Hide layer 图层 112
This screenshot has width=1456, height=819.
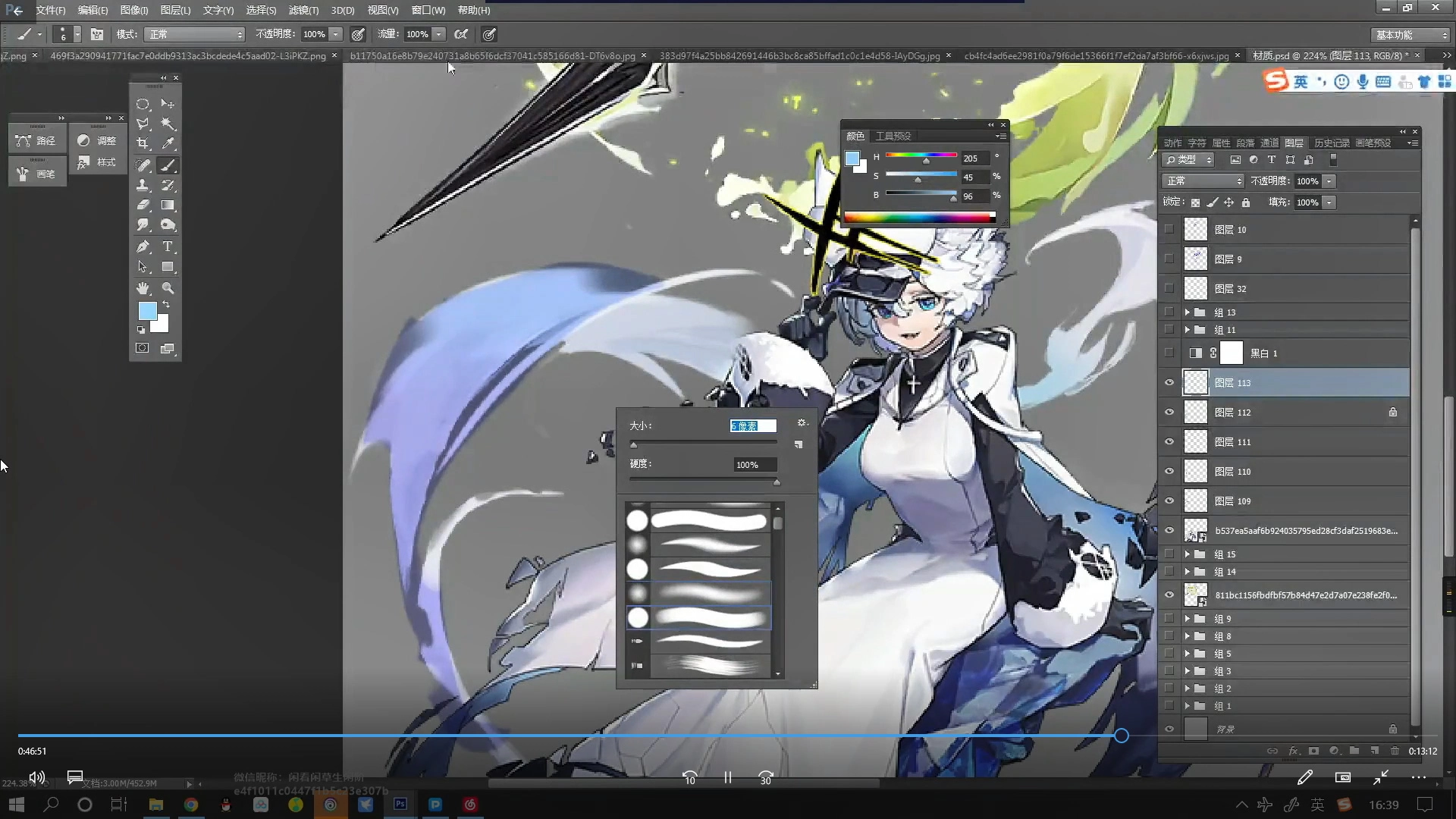[1169, 412]
